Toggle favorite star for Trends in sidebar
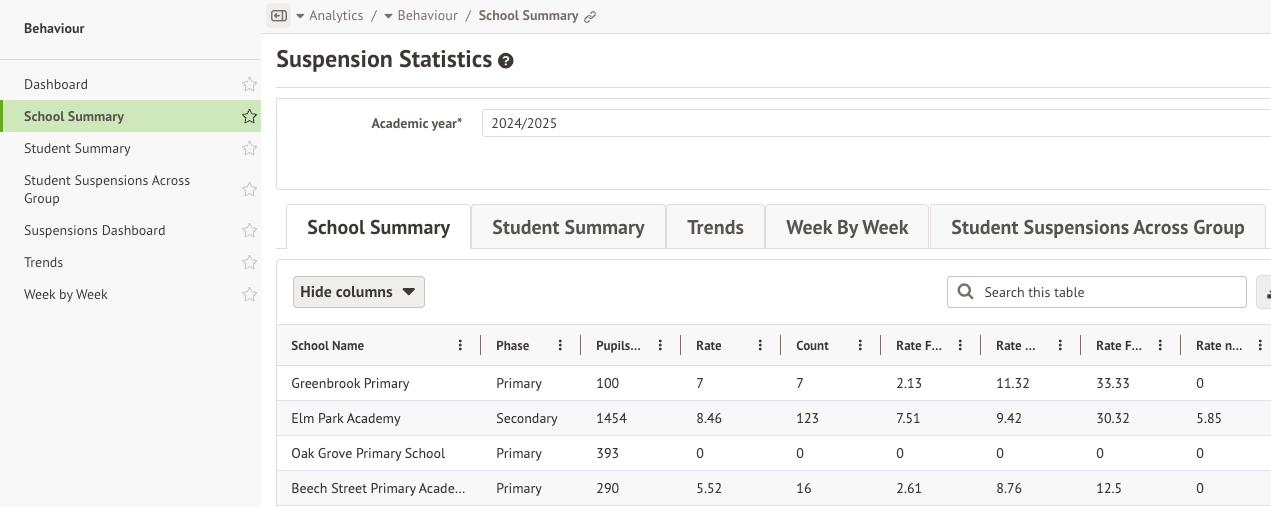The height and width of the screenshot is (507, 1271). coord(249,263)
